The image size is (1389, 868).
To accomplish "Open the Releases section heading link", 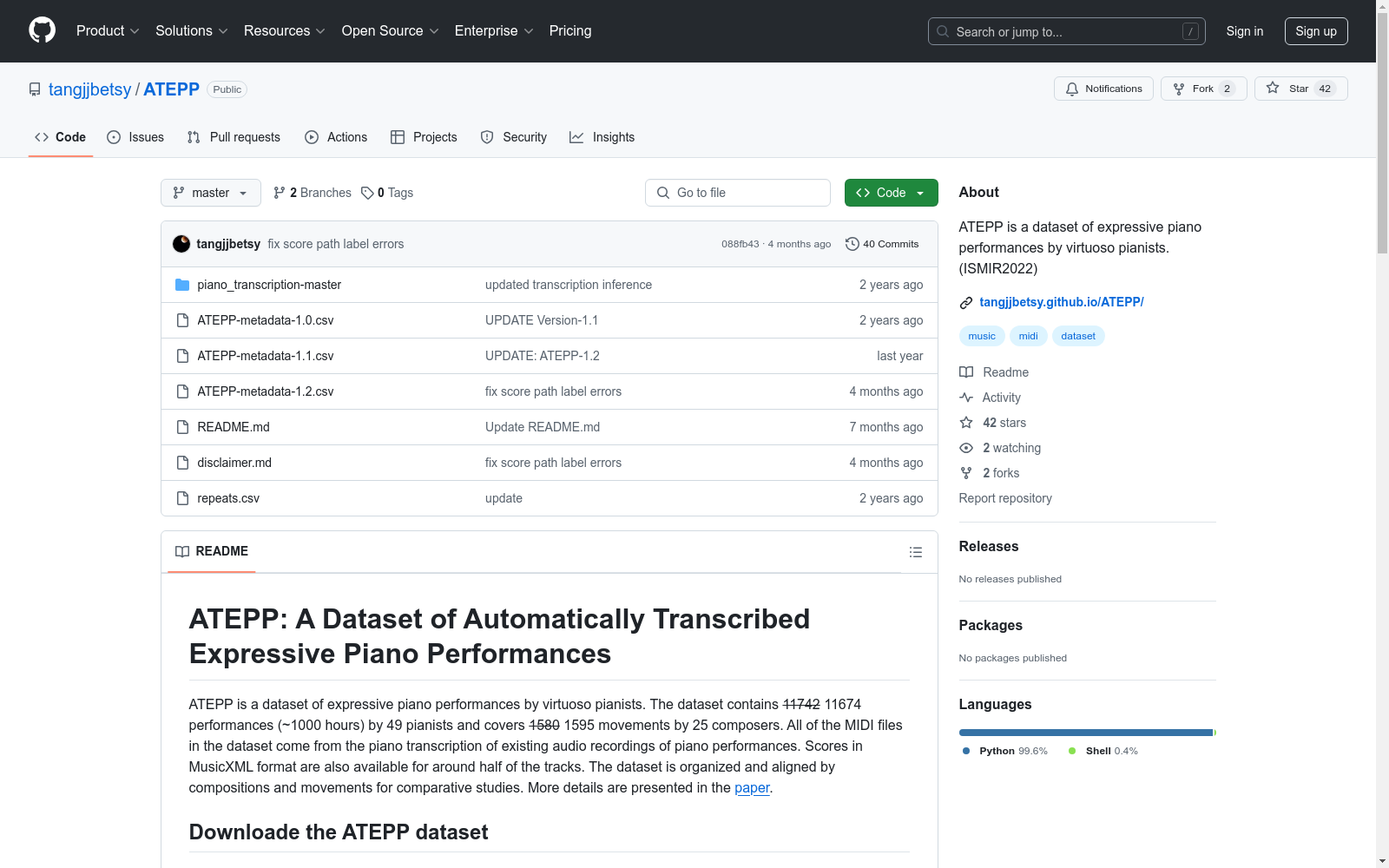I will 989,546.
